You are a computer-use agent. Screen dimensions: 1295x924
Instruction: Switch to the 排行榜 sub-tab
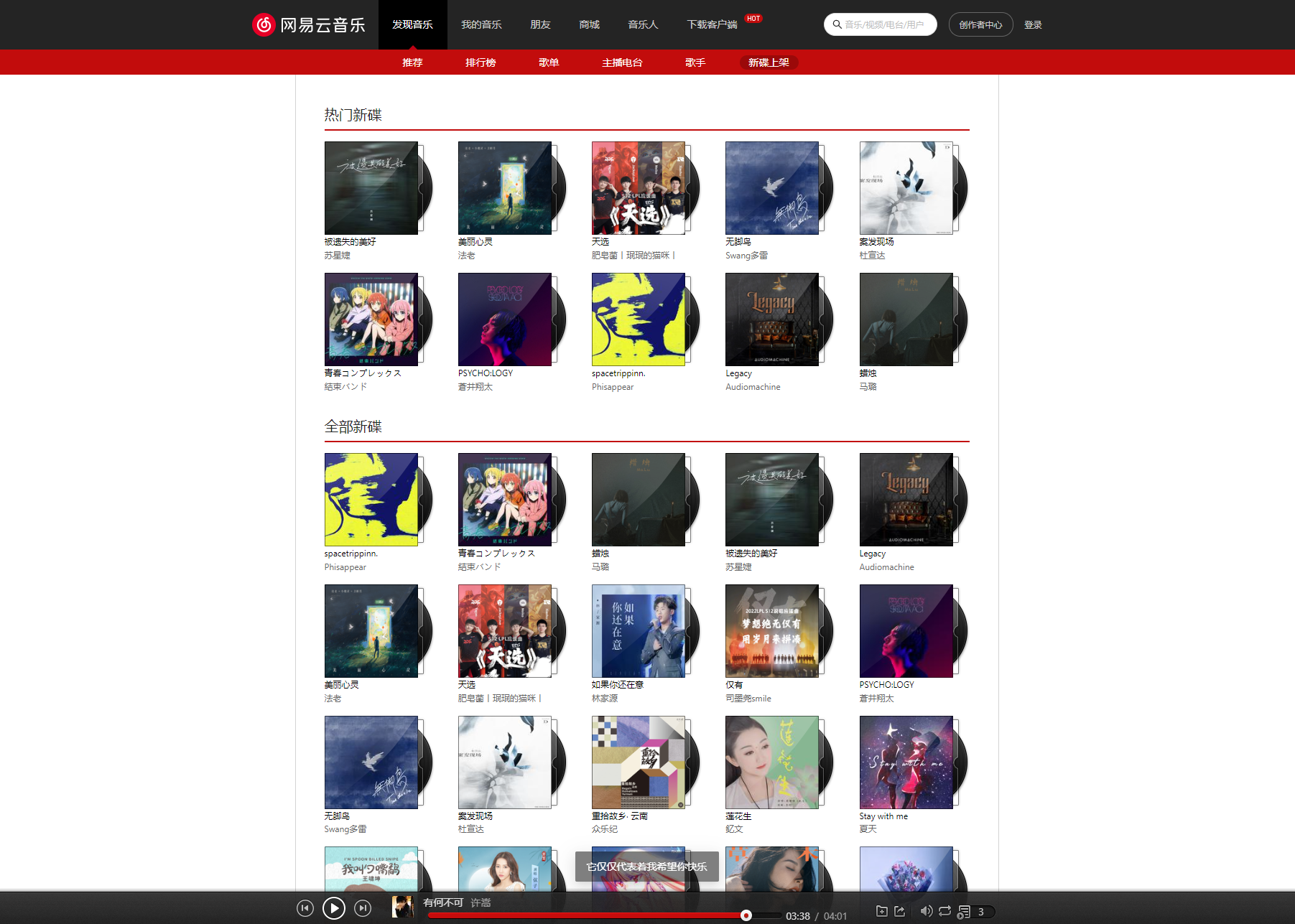pyautogui.click(x=481, y=62)
